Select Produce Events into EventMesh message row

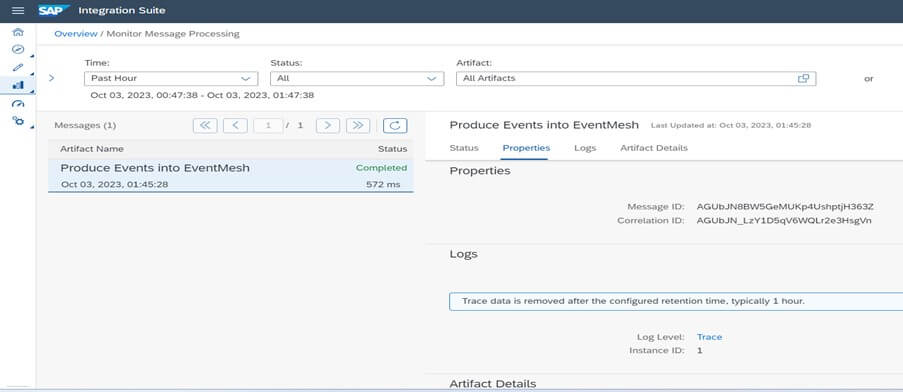point(230,176)
